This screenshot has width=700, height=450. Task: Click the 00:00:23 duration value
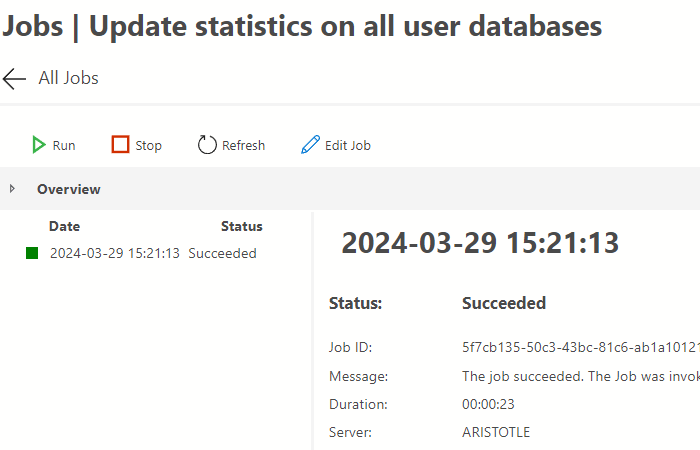click(488, 404)
